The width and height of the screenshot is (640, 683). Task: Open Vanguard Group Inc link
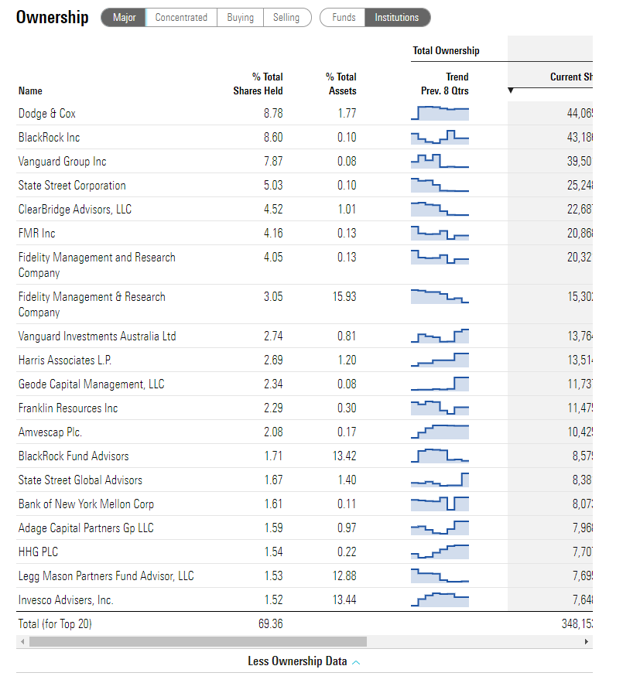coord(62,161)
